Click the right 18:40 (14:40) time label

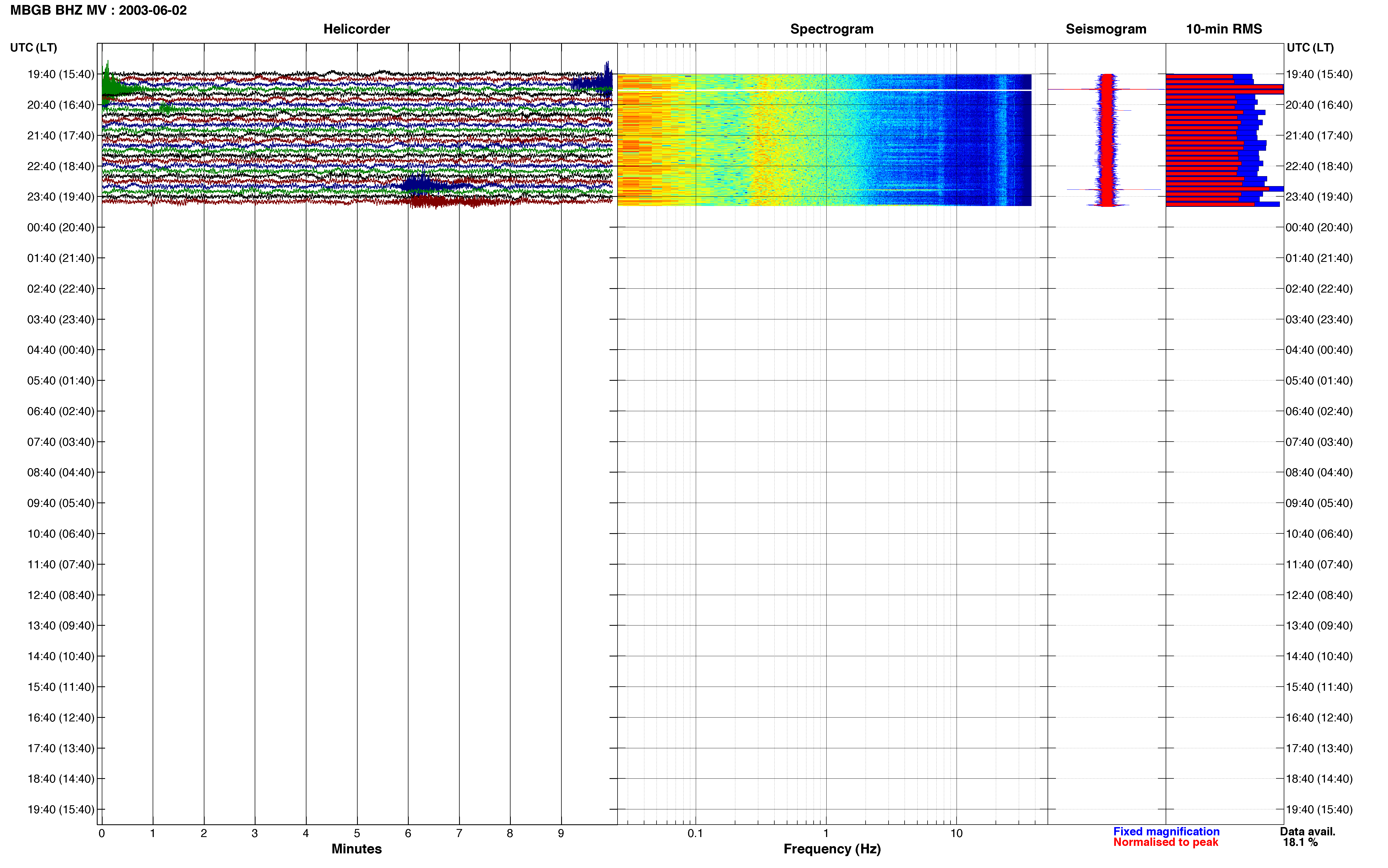click(1319, 779)
